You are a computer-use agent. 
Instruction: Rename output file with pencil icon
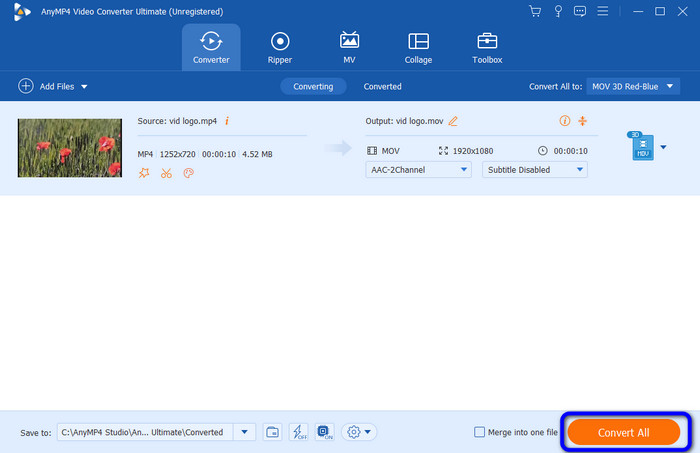453,121
